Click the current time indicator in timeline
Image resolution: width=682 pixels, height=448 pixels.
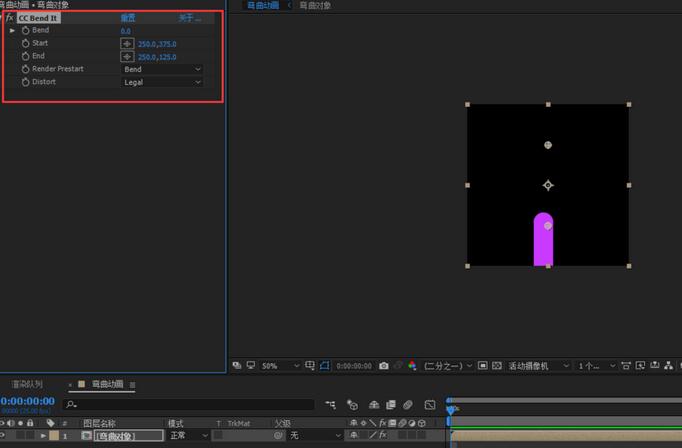click(x=451, y=409)
